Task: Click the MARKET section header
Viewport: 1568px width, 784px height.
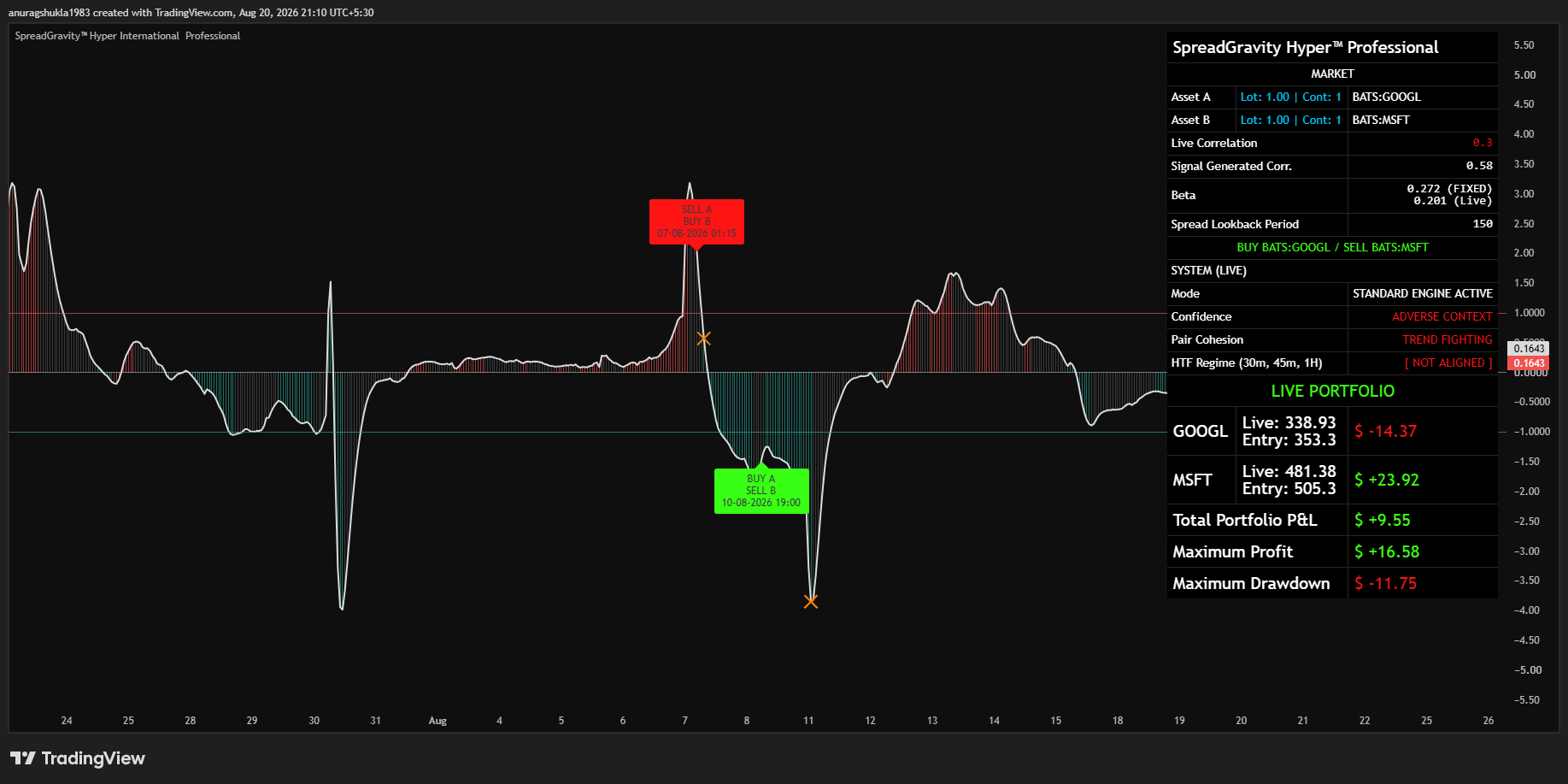Action: click(x=1332, y=74)
